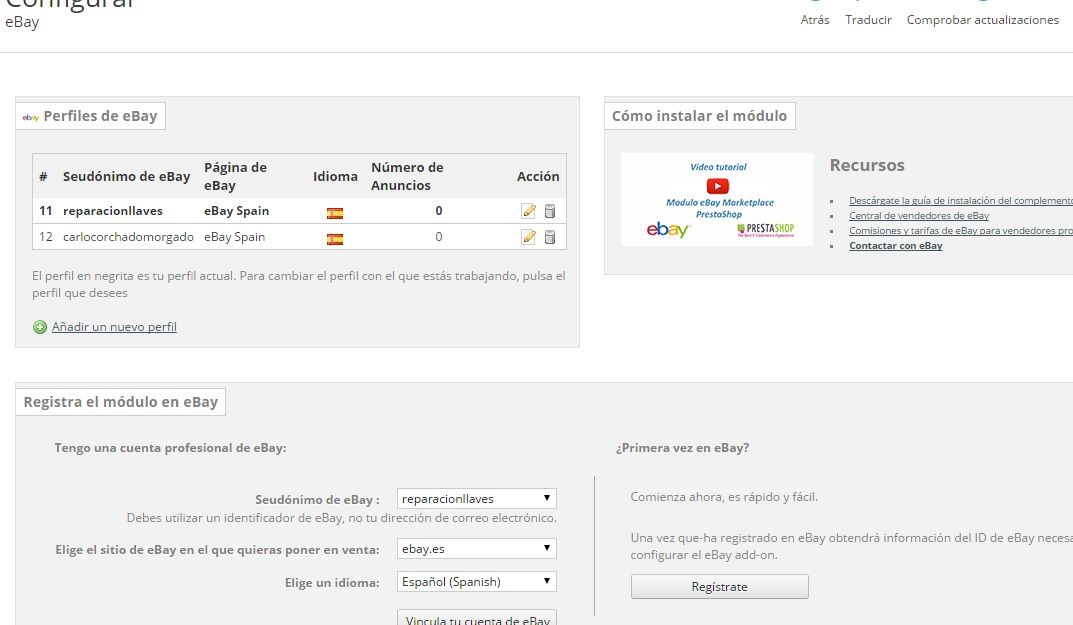Click Tengo una cuenta profesional de eBay text
The height and width of the screenshot is (625, 1073).
pyautogui.click(x=170, y=448)
